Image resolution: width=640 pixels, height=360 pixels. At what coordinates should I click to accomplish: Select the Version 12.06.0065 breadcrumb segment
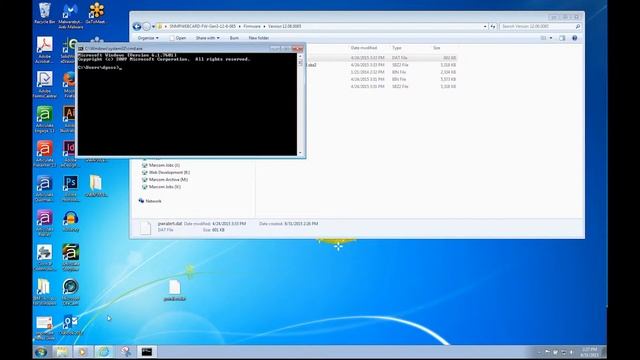(284, 27)
